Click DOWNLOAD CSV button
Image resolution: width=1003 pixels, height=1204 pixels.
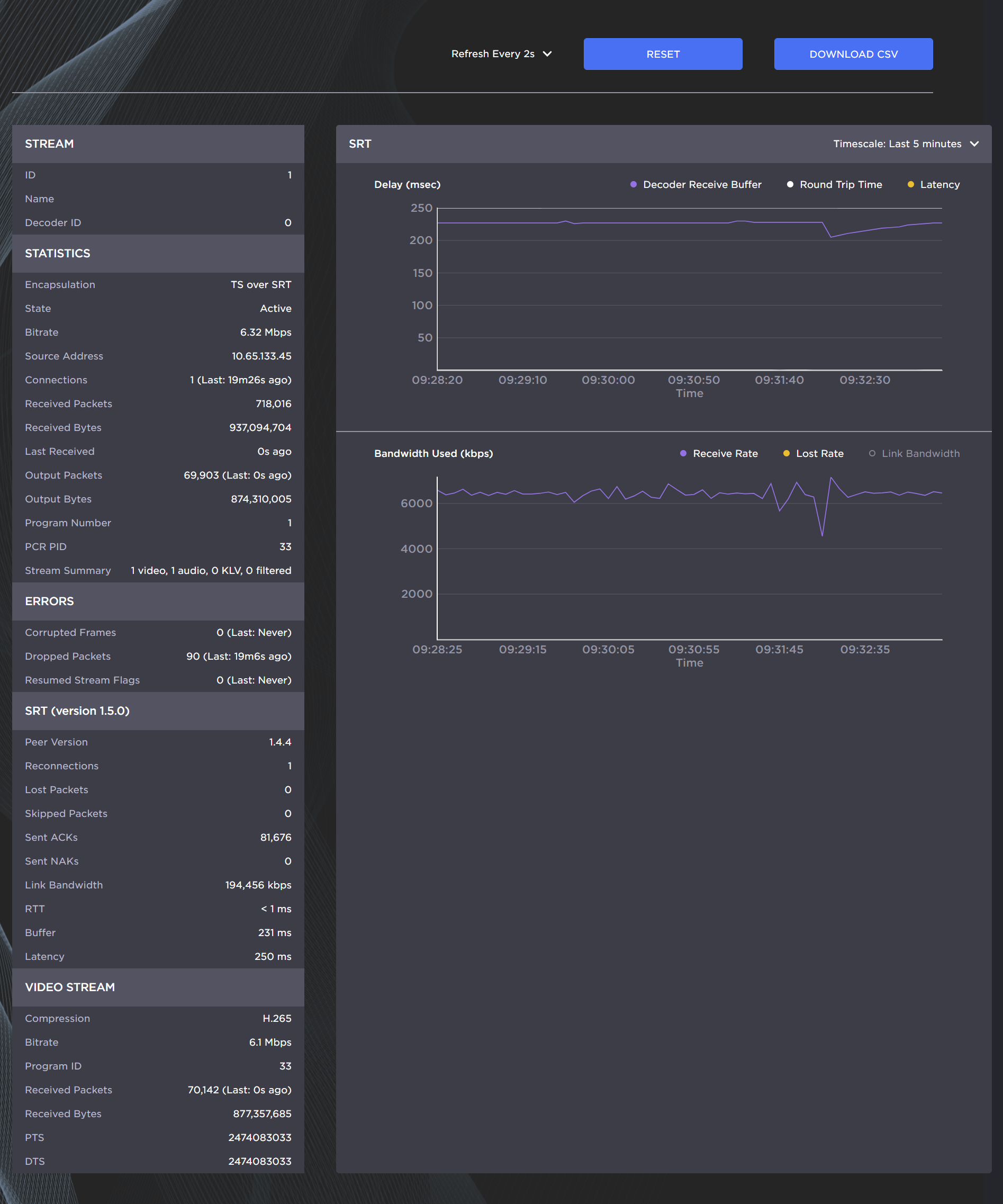(x=853, y=54)
